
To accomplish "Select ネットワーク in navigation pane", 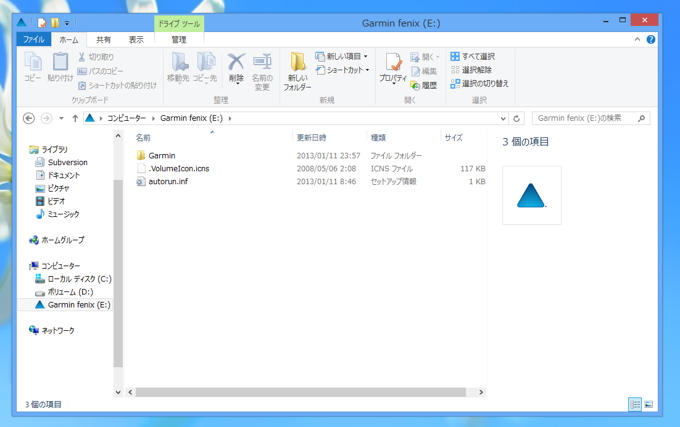I will pos(52,330).
